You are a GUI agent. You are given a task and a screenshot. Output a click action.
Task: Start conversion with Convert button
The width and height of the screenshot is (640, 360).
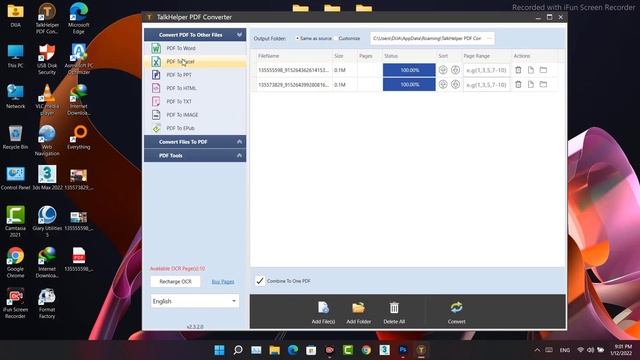[456, 313]
